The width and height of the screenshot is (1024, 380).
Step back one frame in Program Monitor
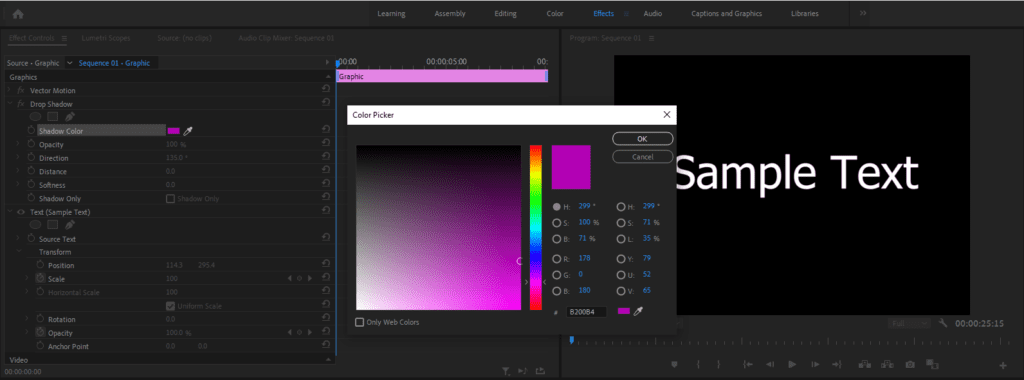click(x=770, y=364)
